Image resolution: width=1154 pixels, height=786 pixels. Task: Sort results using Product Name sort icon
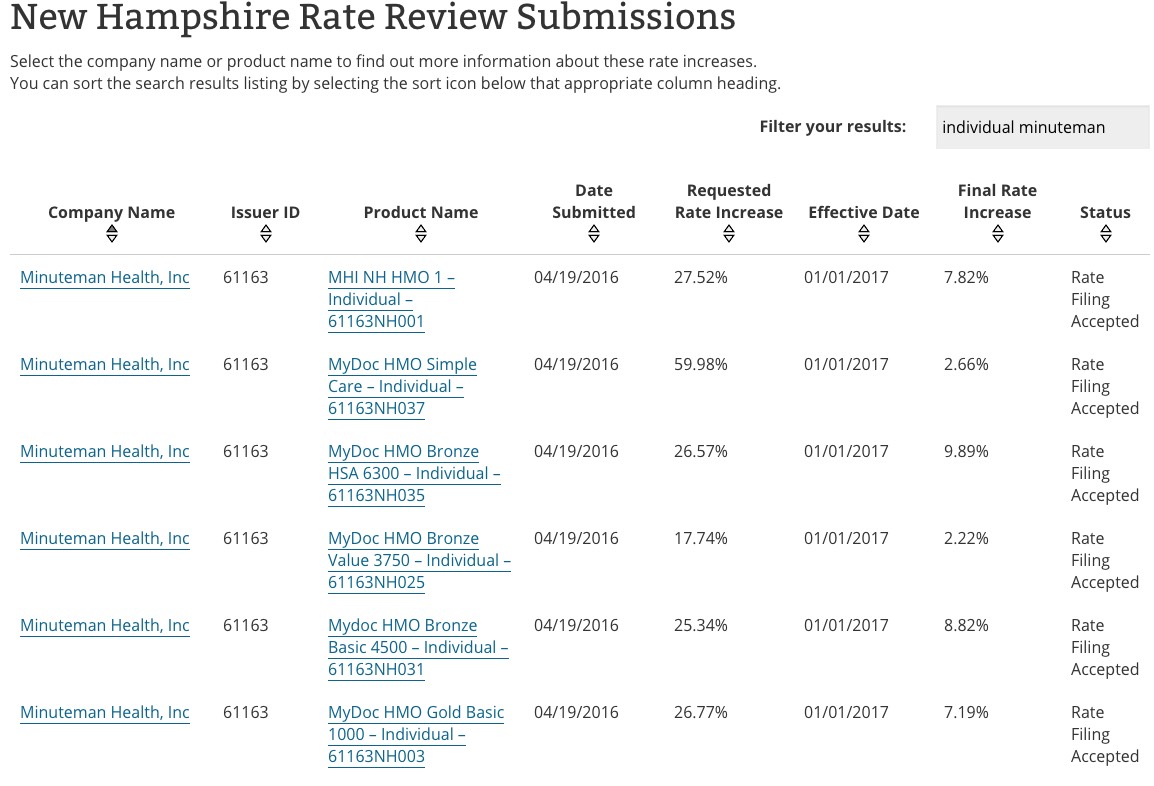click(x=421, y=234)
